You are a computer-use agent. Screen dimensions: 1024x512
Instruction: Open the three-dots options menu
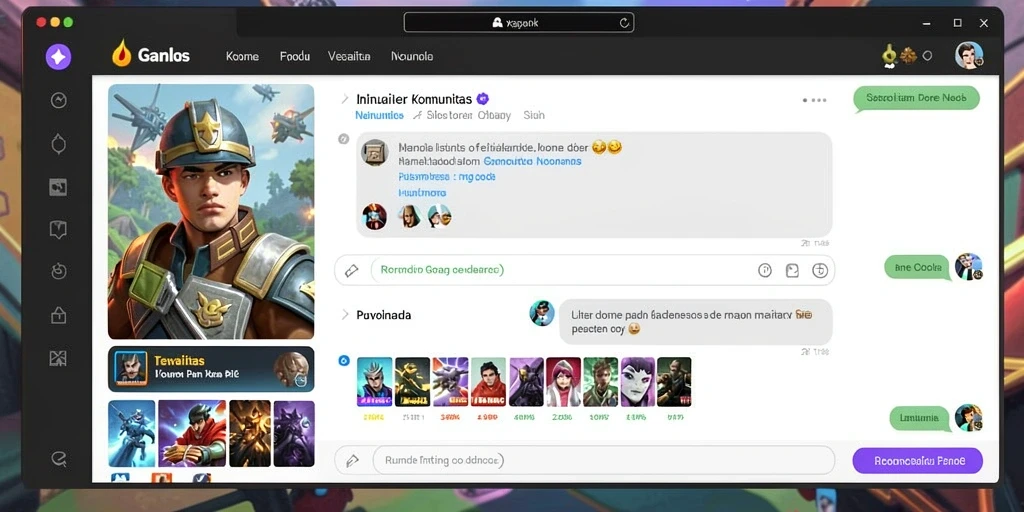tap(814, 101)
